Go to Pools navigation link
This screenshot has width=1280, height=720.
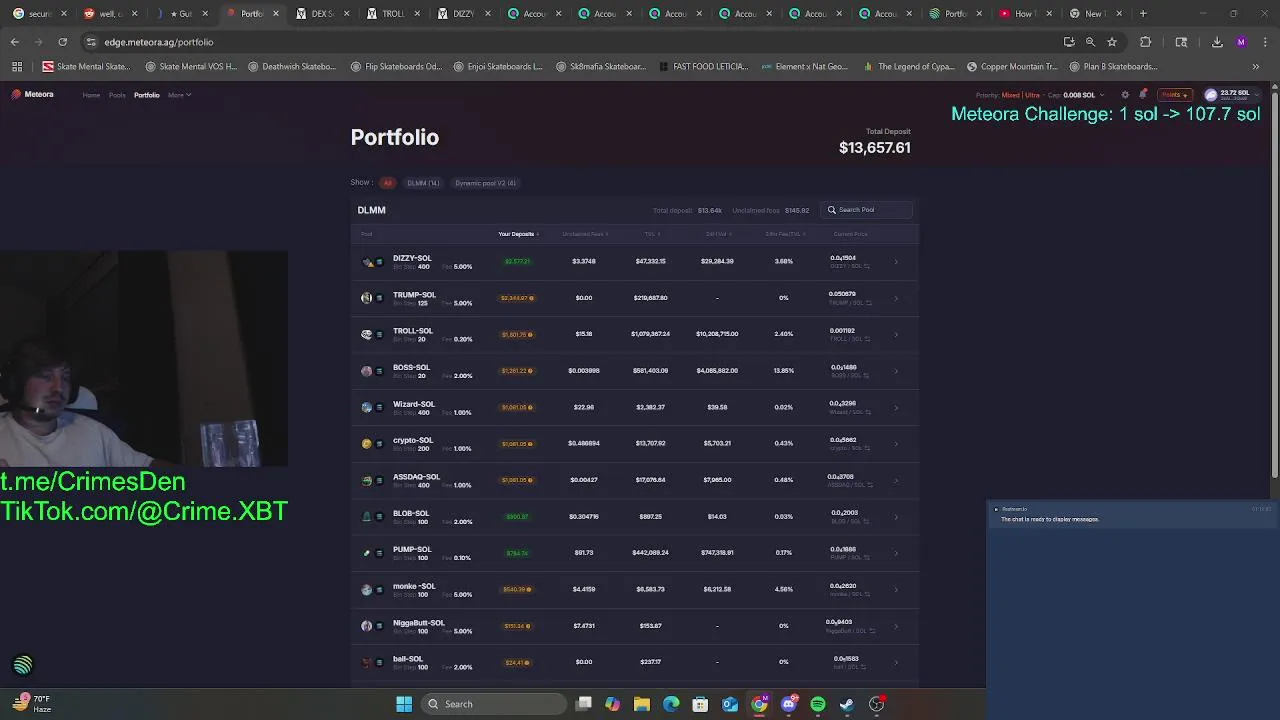(x=117, y=95)
